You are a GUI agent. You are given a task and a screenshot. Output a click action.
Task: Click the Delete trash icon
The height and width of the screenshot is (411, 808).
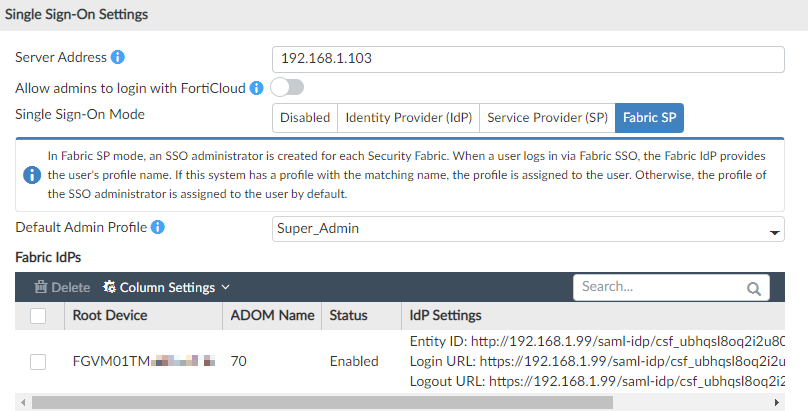[x=41, y=287]
